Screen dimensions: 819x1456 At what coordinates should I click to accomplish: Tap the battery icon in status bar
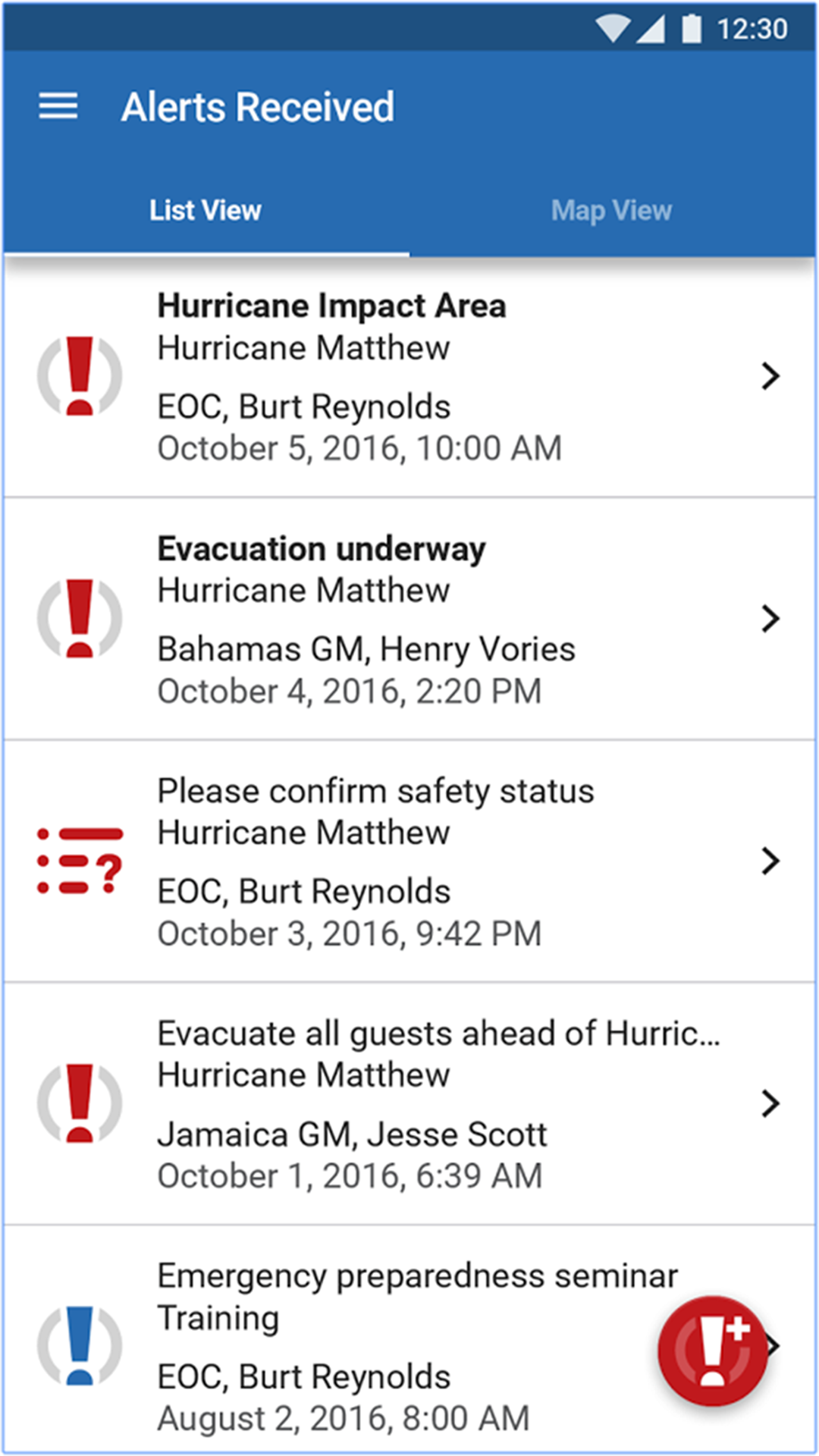[692, 29]
